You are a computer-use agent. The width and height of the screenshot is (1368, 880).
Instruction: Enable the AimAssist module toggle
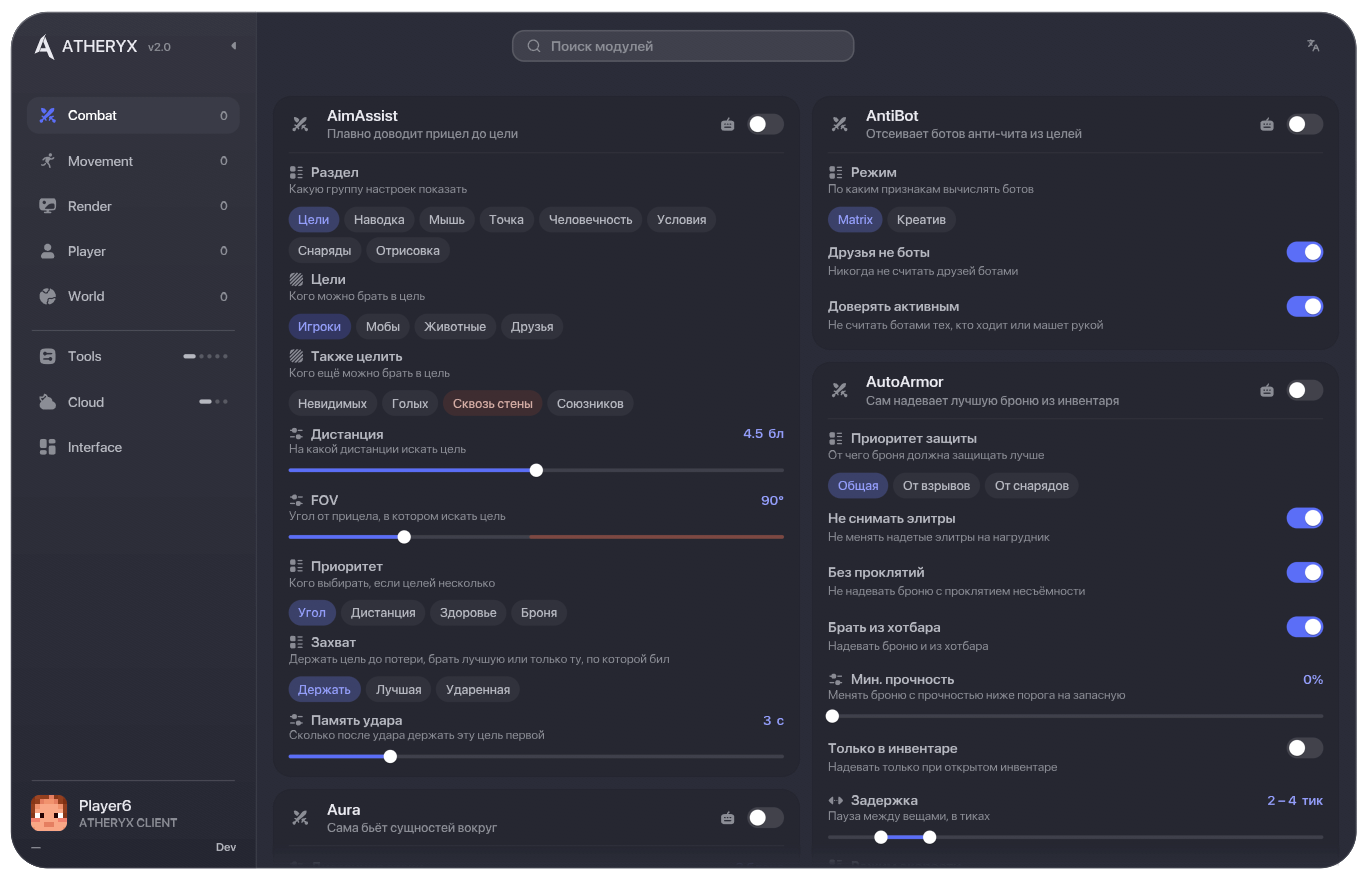[x=765, y=124]
